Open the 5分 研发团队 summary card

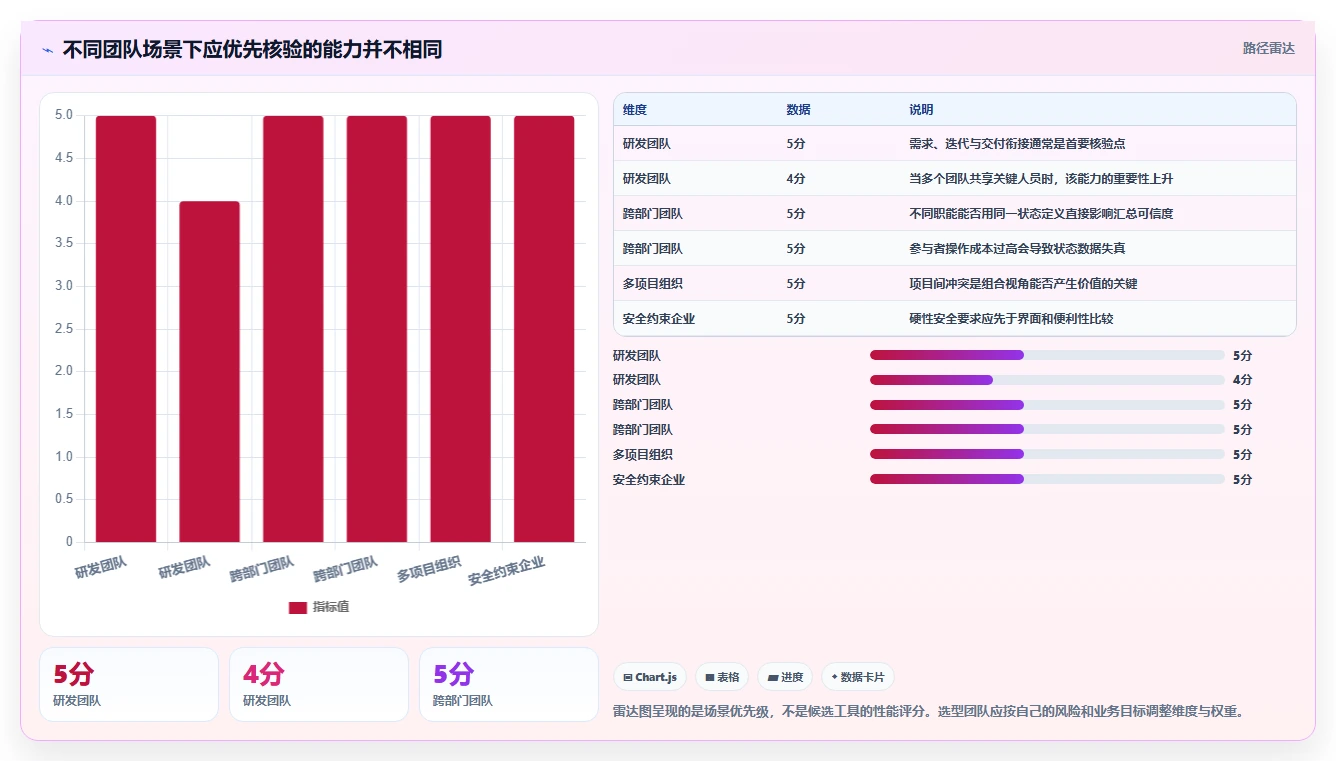pos(129,684)
